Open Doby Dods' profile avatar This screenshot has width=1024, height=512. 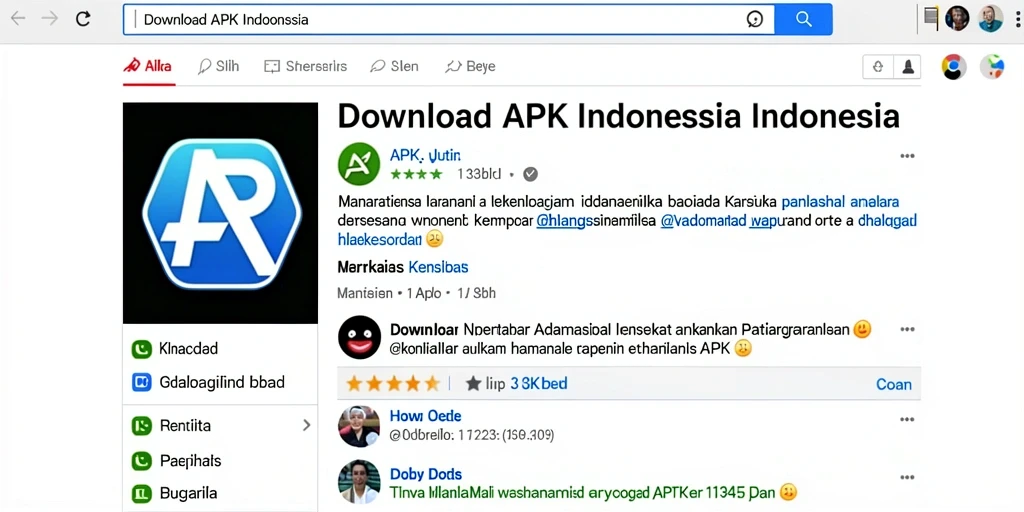click(359, 482)
